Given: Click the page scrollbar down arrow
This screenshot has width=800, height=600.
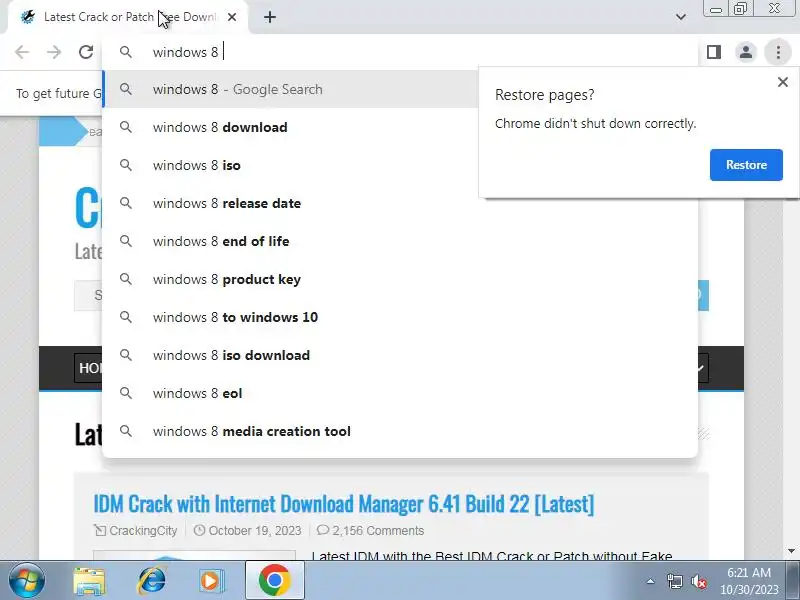Looking at the screenshot, I should (x=792, y=551).
